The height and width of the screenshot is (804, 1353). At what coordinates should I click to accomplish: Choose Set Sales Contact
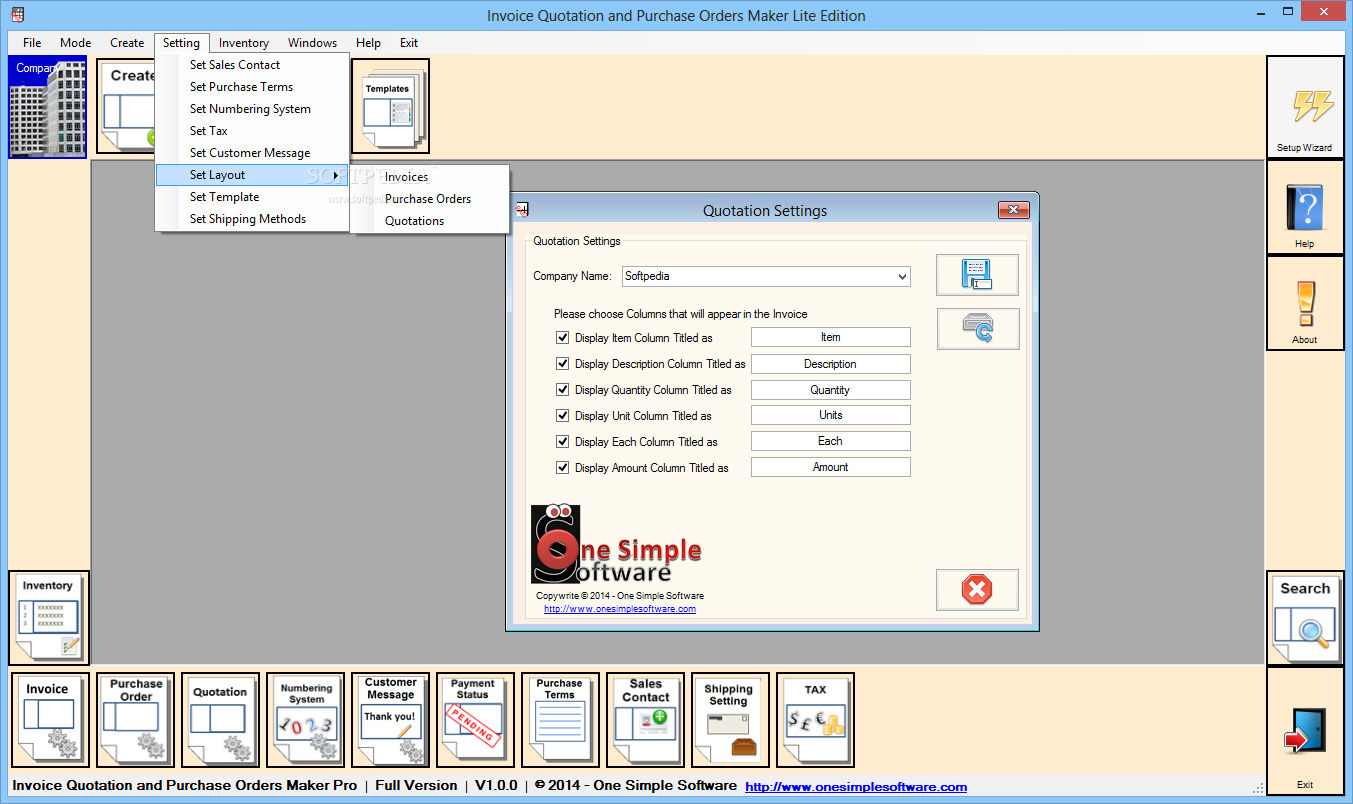(252, 65)
